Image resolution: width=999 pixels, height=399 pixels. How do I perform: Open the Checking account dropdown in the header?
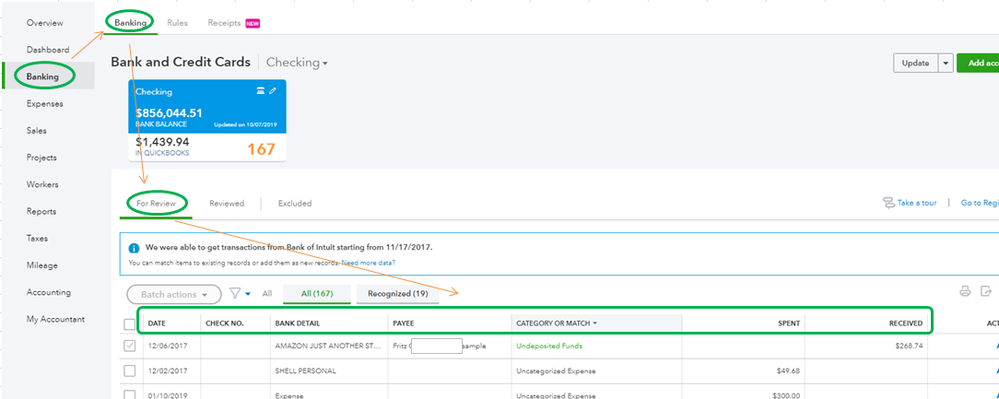[x=297, y=62]
